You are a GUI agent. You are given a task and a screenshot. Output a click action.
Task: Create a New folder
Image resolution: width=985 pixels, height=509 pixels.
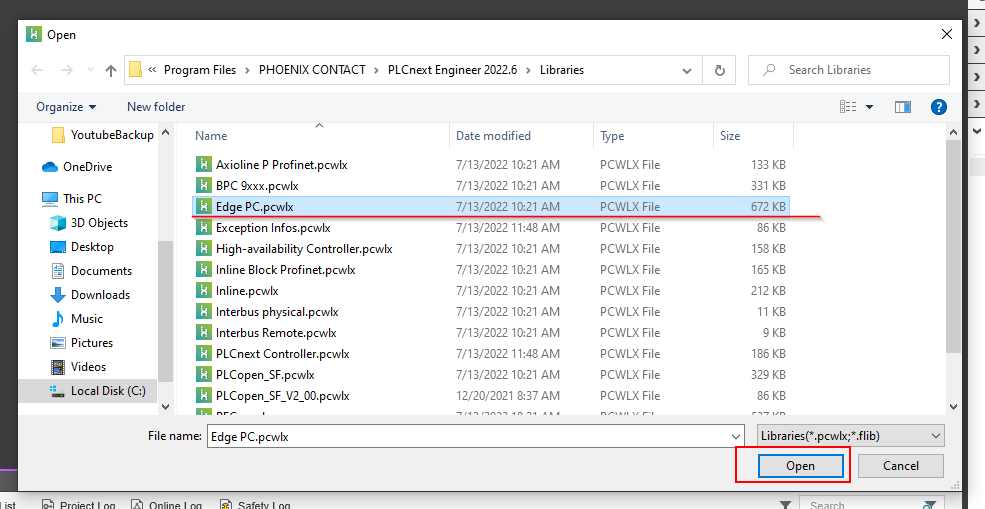pos(156,107)
